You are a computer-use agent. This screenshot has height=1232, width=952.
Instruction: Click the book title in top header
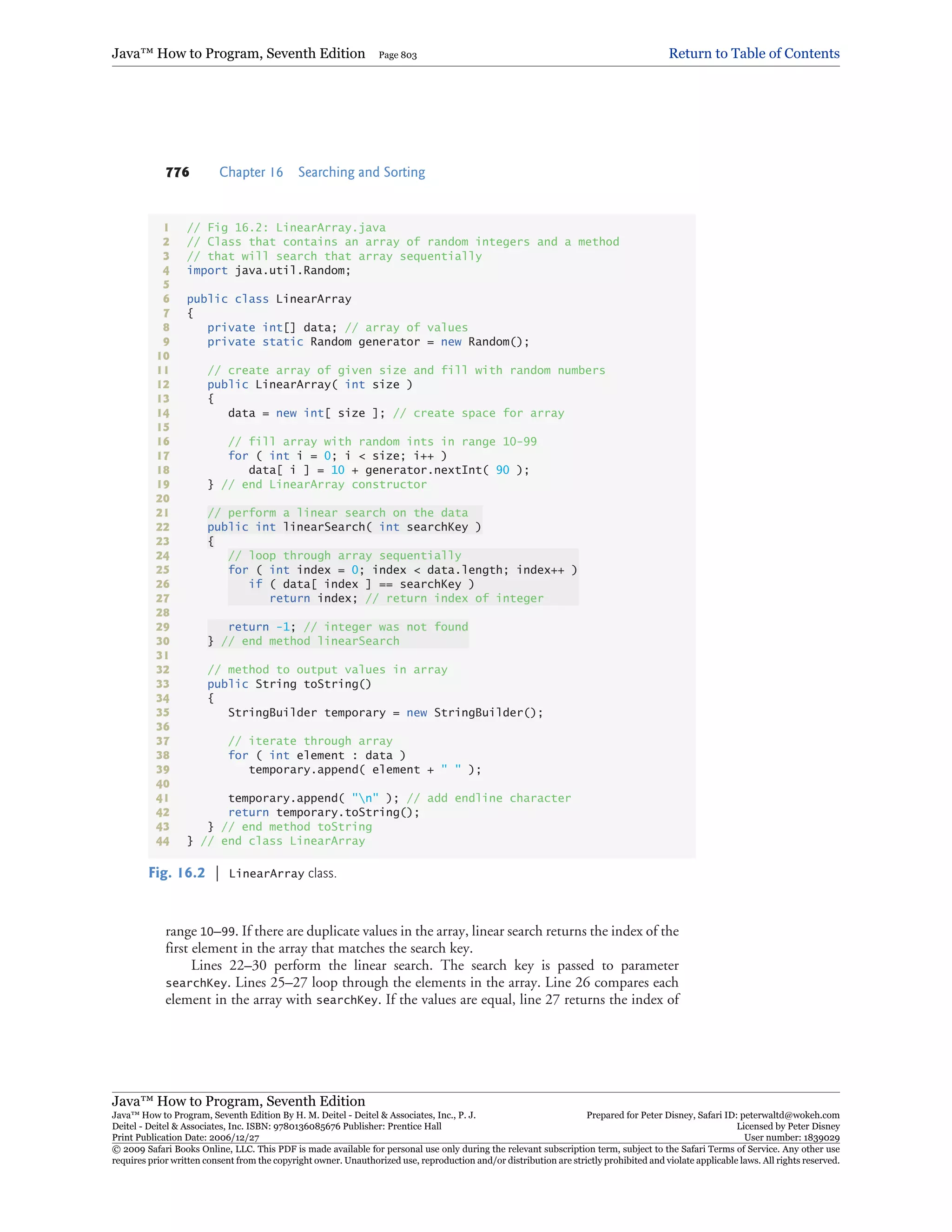tap(238, 53)
